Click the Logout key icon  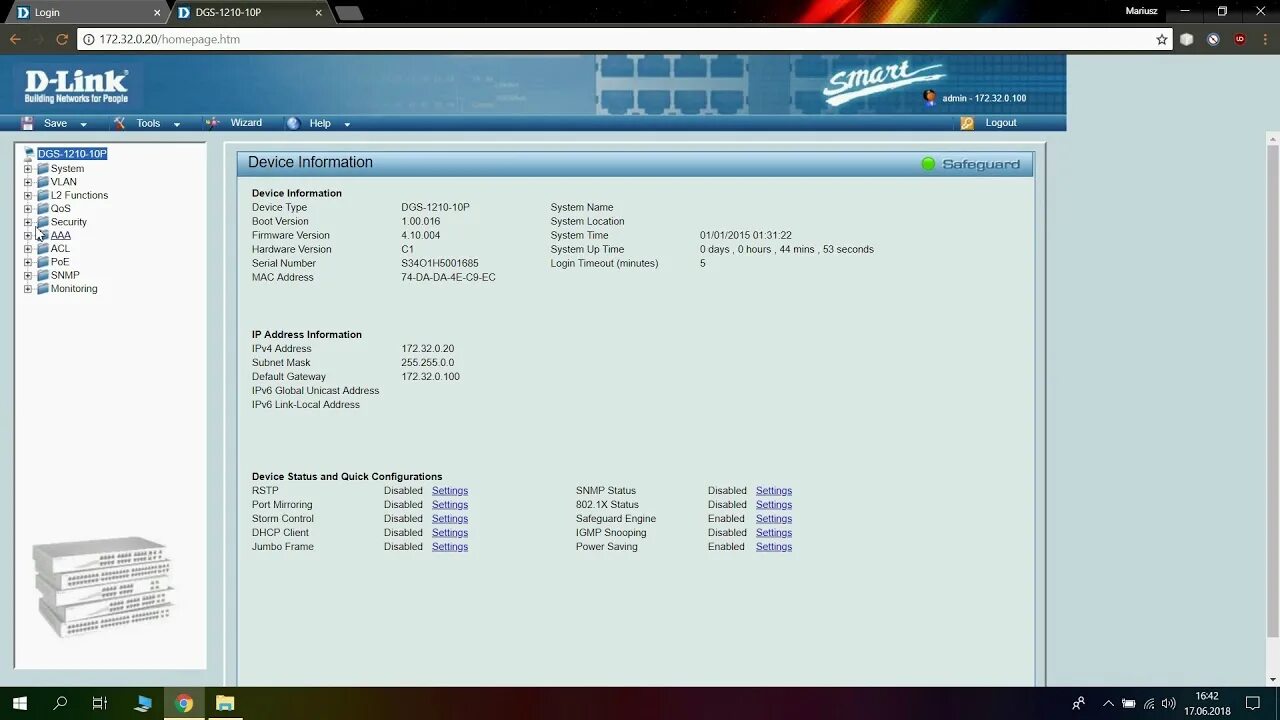coord(967,123)
